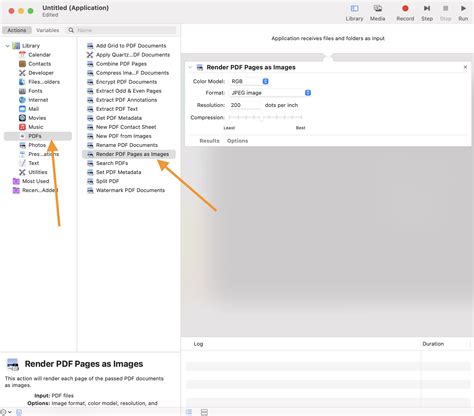Screen dimensions: 474x416
Task: Start recording with the Record button
Action: point(405,13)
